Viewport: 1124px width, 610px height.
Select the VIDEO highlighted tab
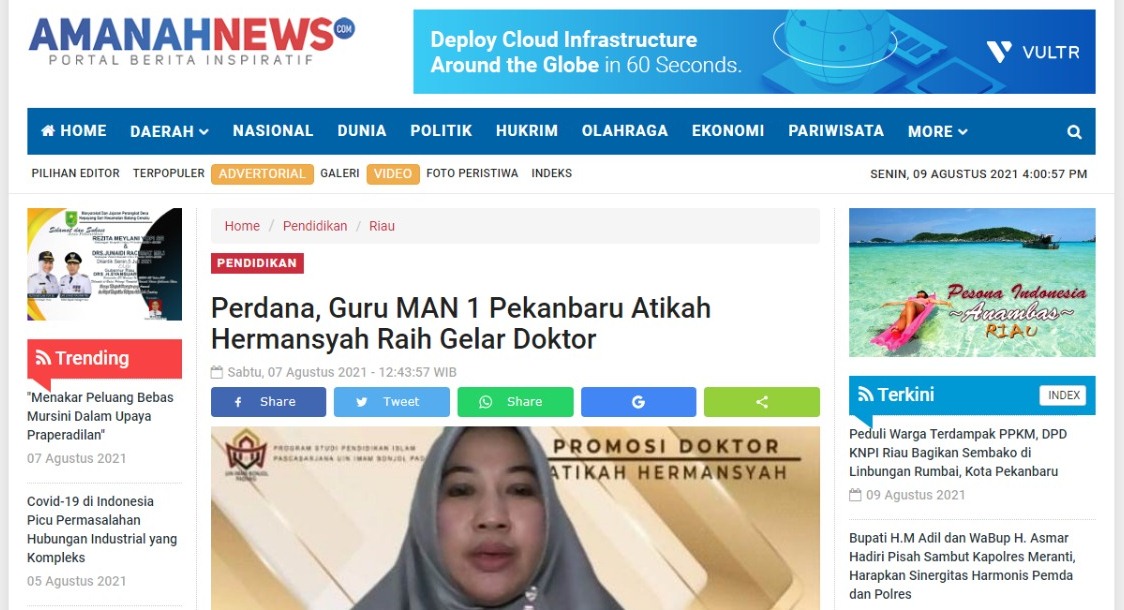[393, 174]
